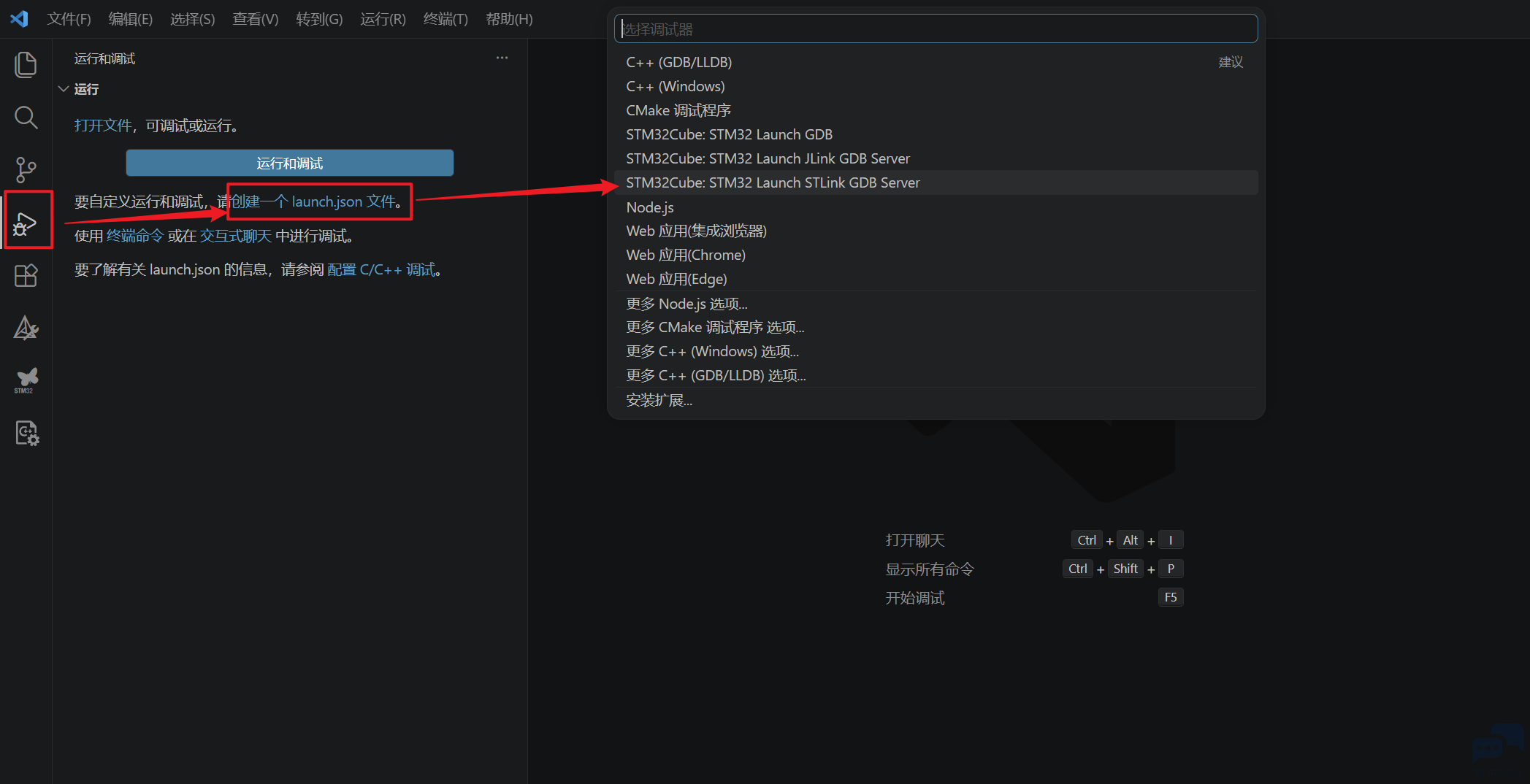1530x784 pixels.
Task: Collapse the 运行 section
Action: click(x=64, y=89)
